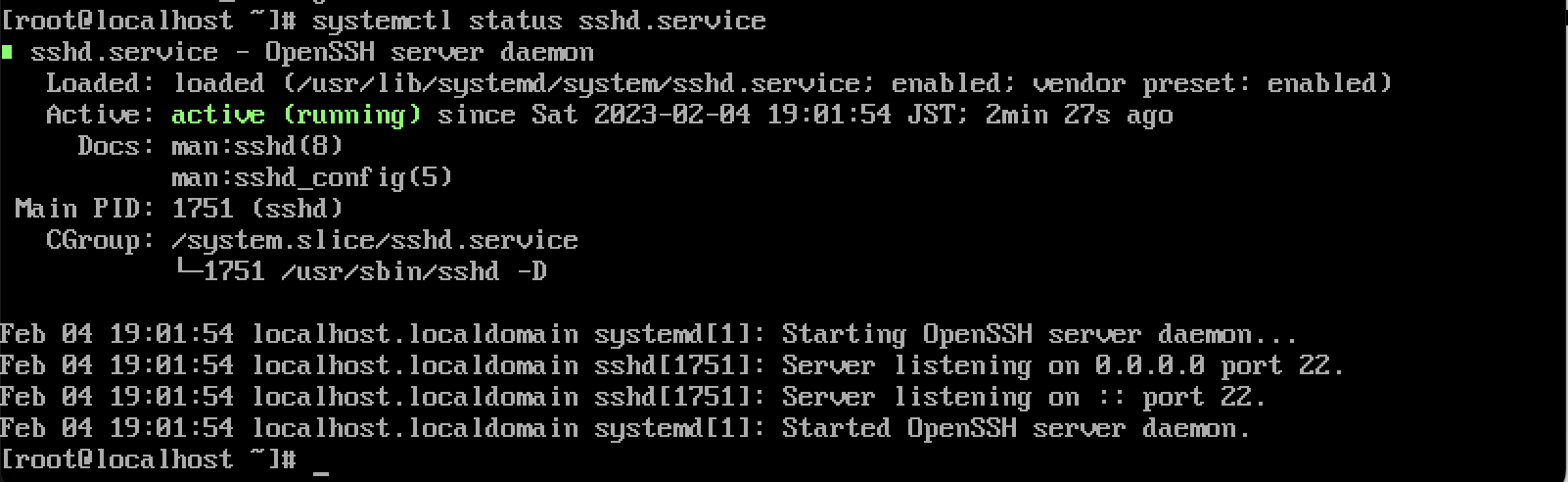Viewport: 1568px width, 482px height.
Task: Click the "Starting OpenSSH server daemon..." log message
Action: pos(1039,335)
